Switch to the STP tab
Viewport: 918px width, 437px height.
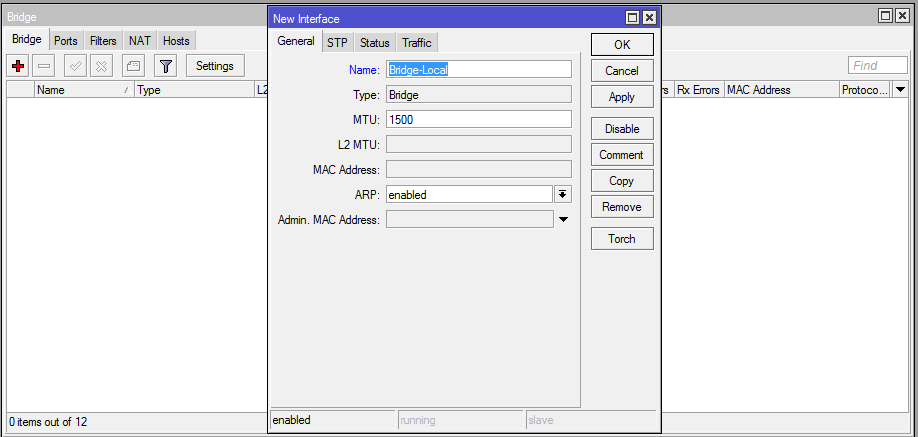click(x=336, y=43)
